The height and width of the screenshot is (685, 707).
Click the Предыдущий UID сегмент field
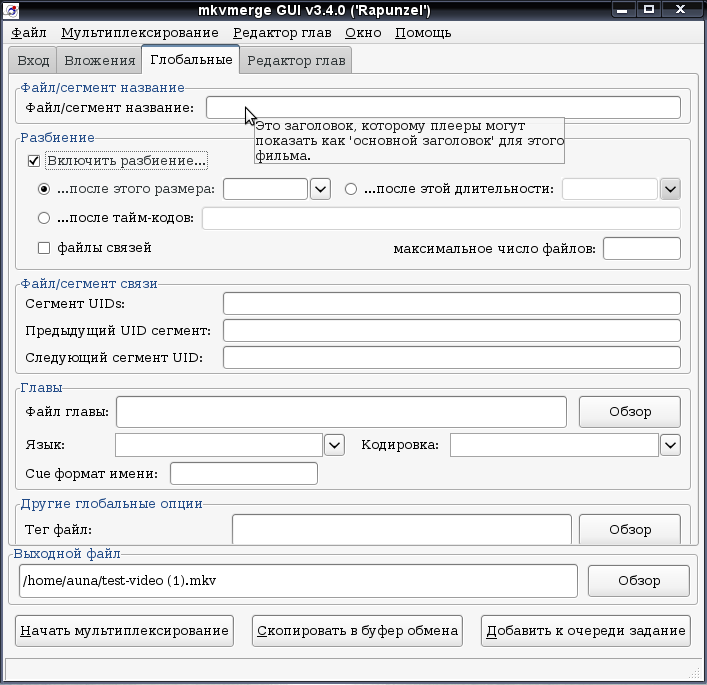coord(452,331)
